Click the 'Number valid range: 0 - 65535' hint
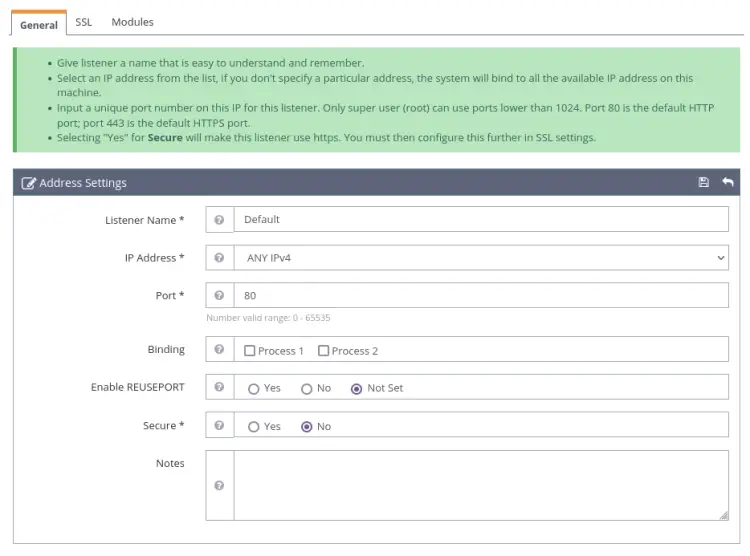 (x=268, y=318)
